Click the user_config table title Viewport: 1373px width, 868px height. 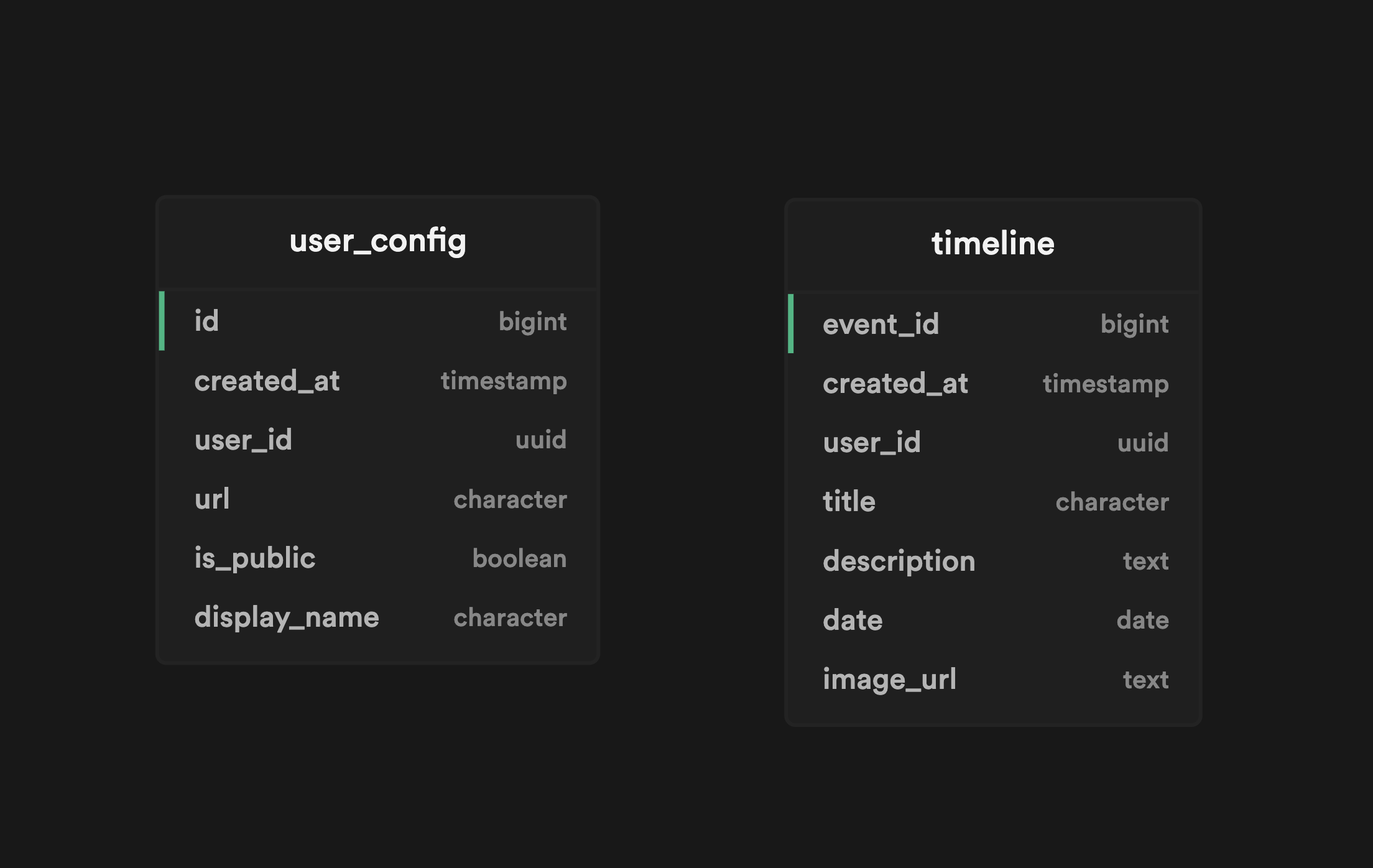pos(377,241)
